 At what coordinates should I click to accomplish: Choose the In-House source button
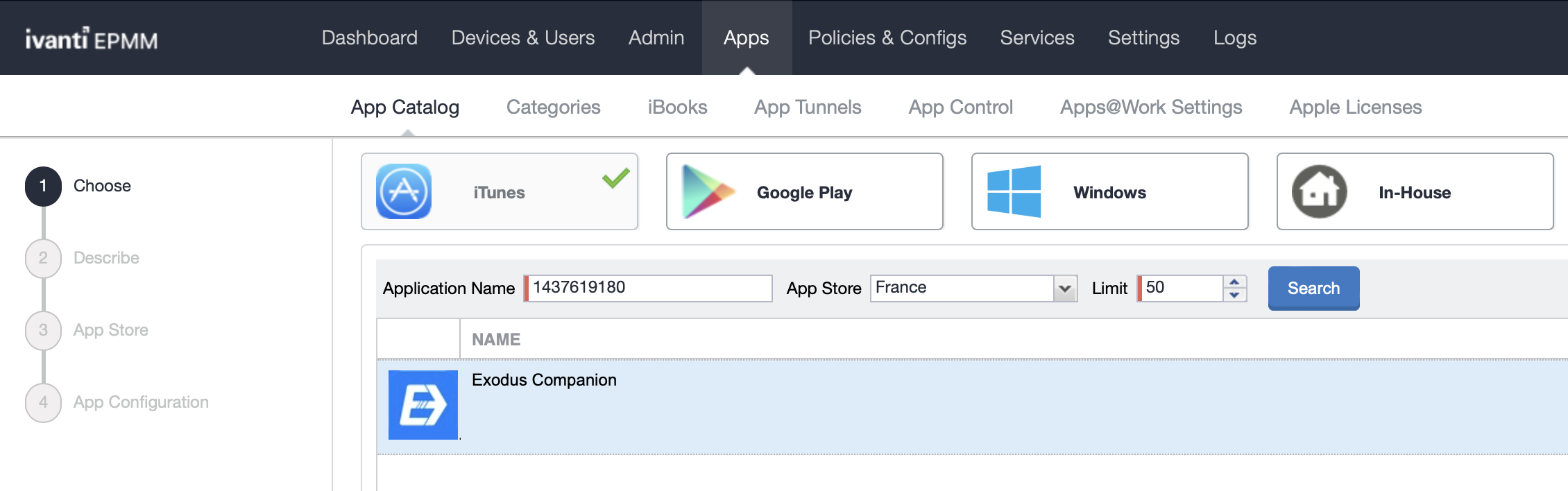pos(1415,191)
